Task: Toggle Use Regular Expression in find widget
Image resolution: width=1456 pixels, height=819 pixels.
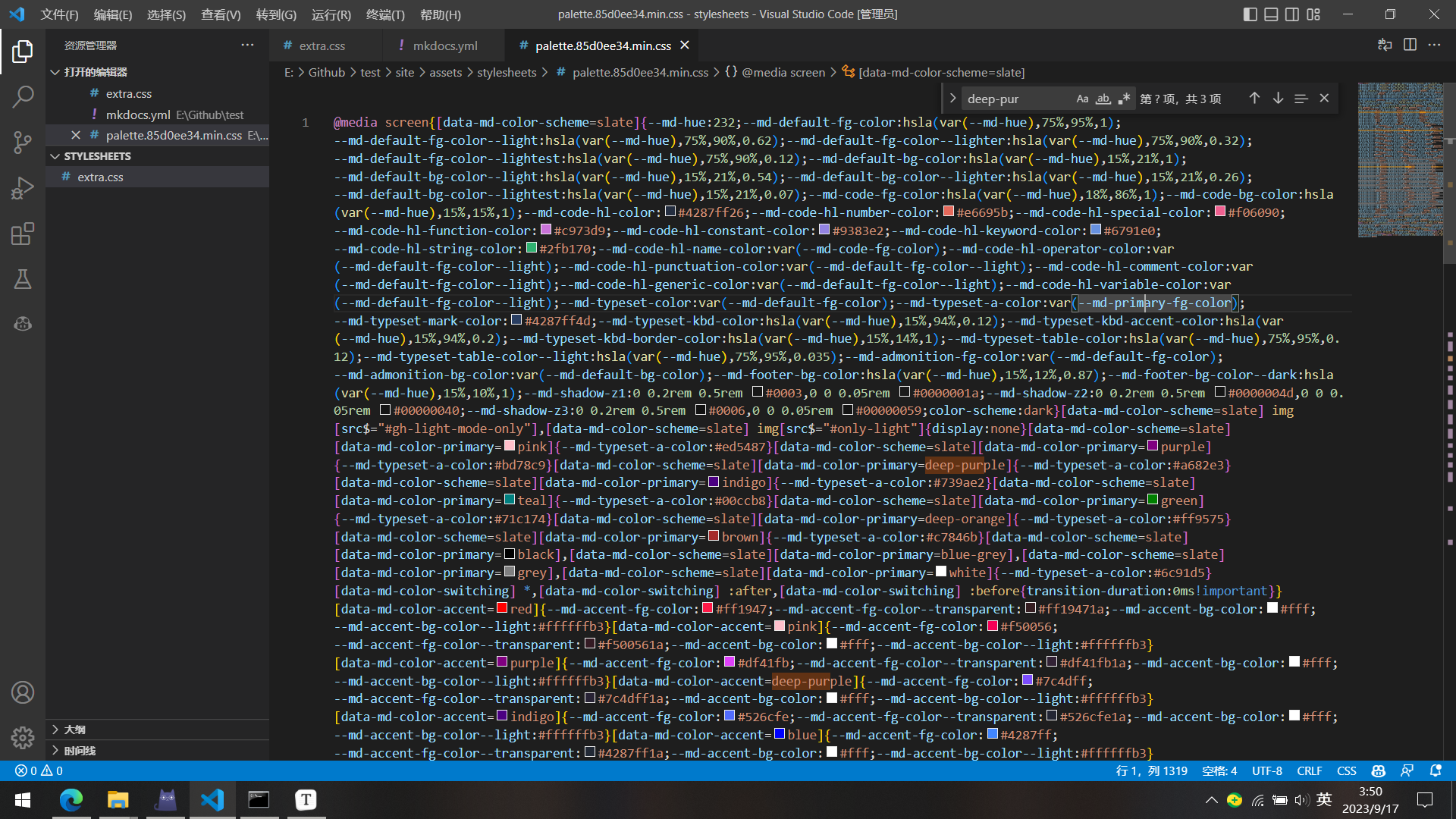Action: pyautogui.click(x=1124, y=99)
